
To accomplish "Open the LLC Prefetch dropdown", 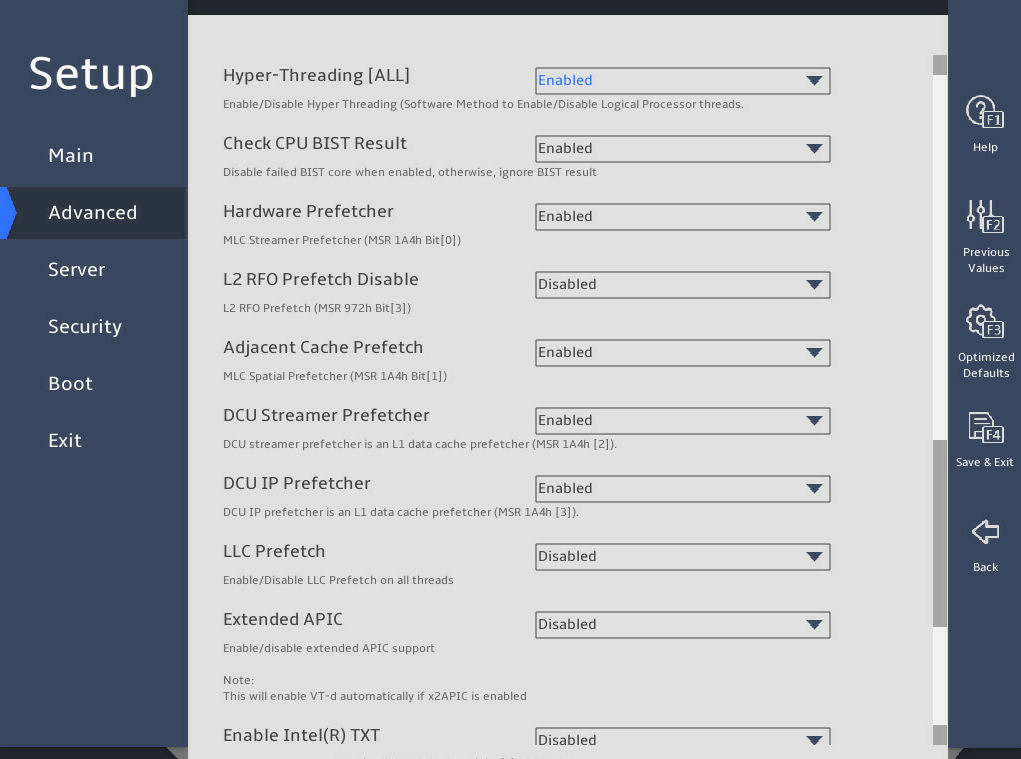I will (682, 557).
